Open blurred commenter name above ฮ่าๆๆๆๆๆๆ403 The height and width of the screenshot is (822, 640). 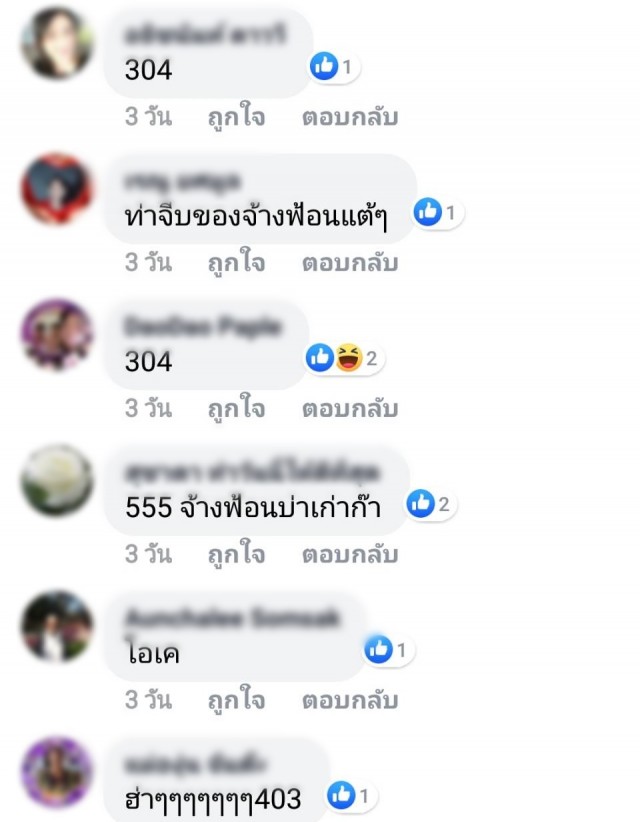tap(195, 764)
